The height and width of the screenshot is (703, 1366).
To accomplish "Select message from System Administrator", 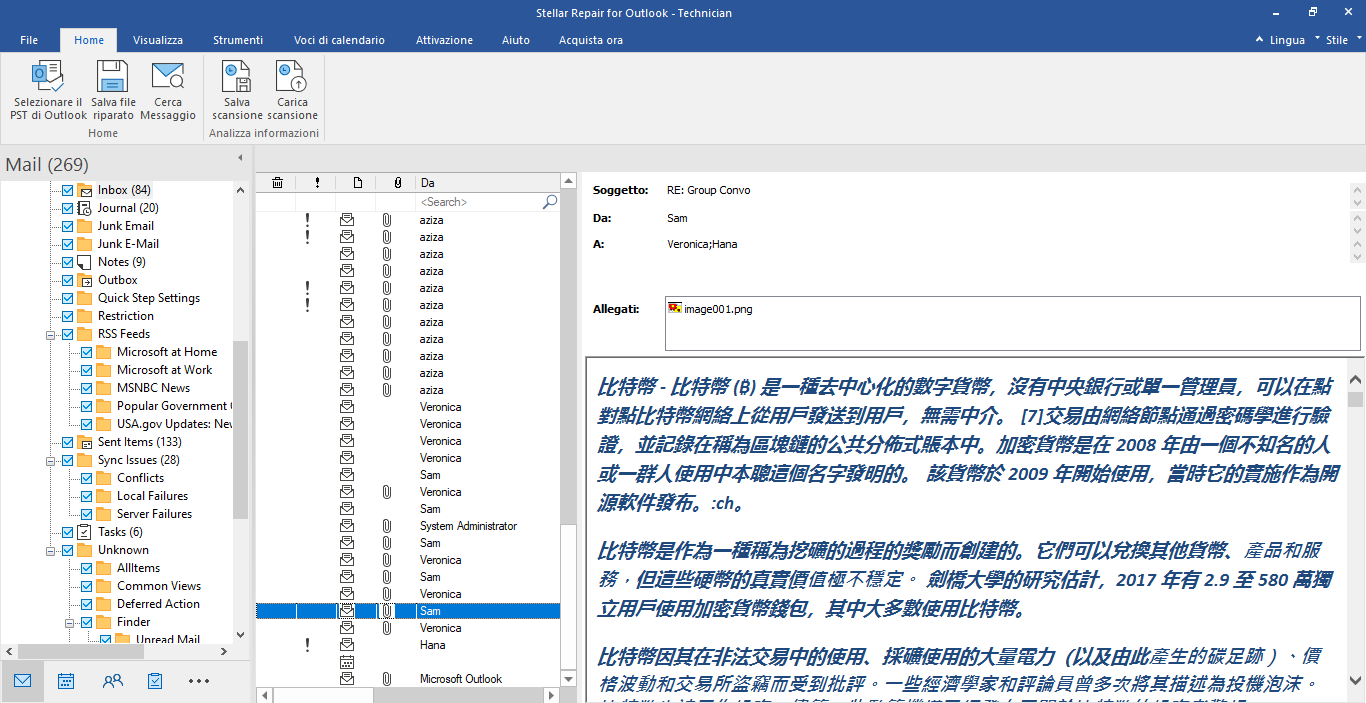I will coord(408,526).
